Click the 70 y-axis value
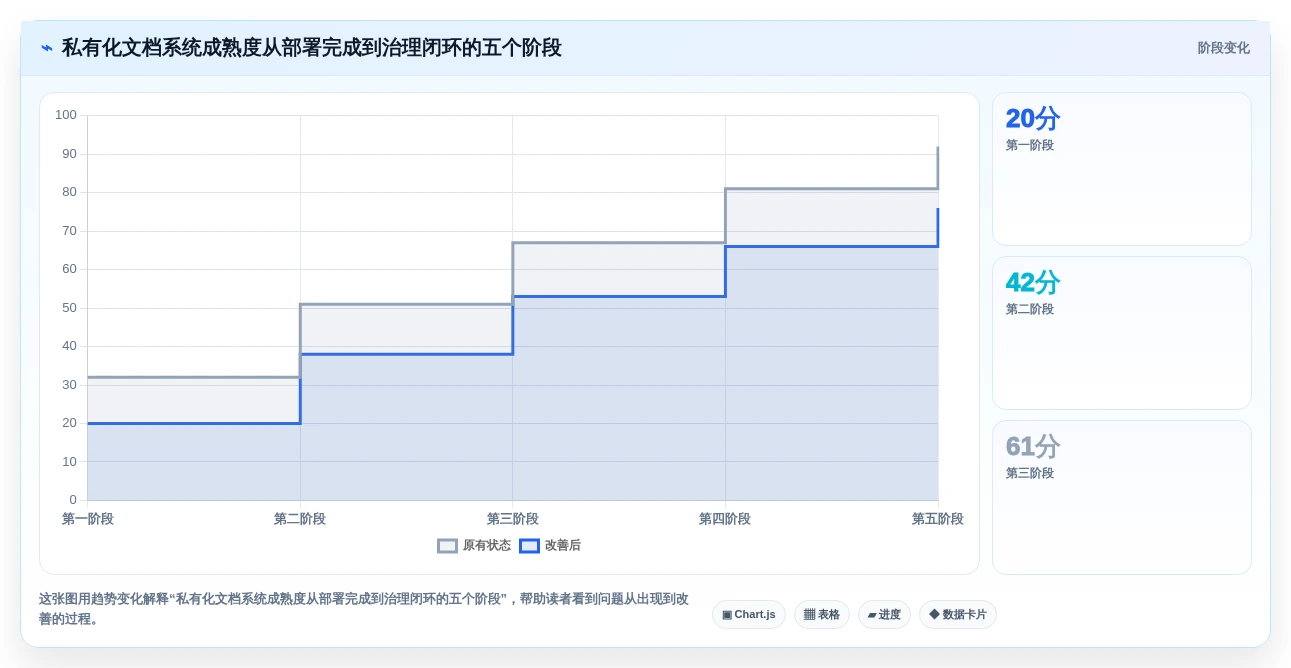Image resolution: width=1291 pixels, height=668 pixels. point(69,231)
